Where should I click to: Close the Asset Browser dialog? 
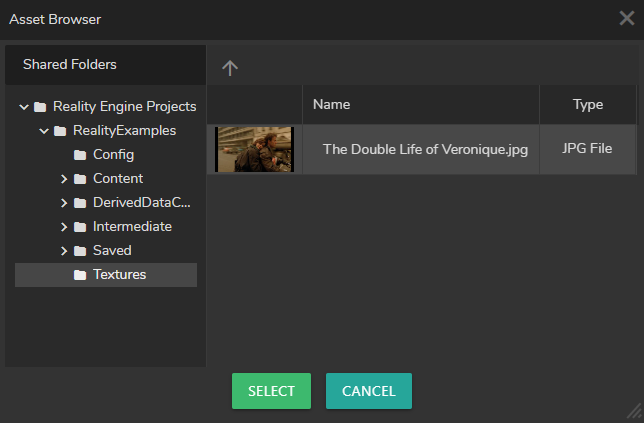[x=626, y=19]
